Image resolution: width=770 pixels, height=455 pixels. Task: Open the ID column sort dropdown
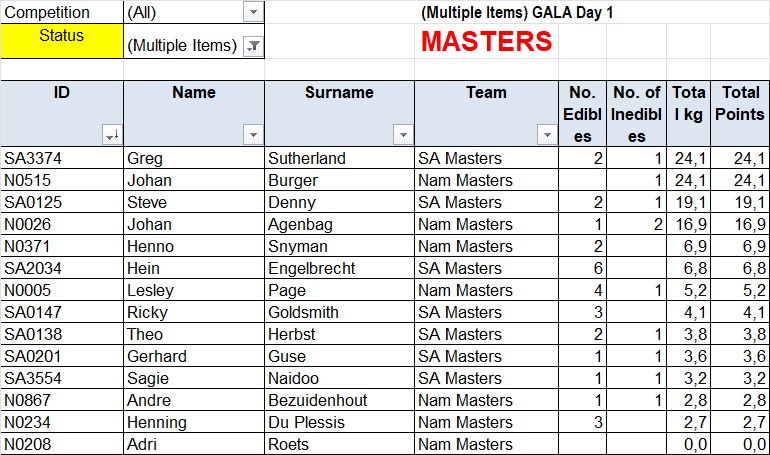112,134
